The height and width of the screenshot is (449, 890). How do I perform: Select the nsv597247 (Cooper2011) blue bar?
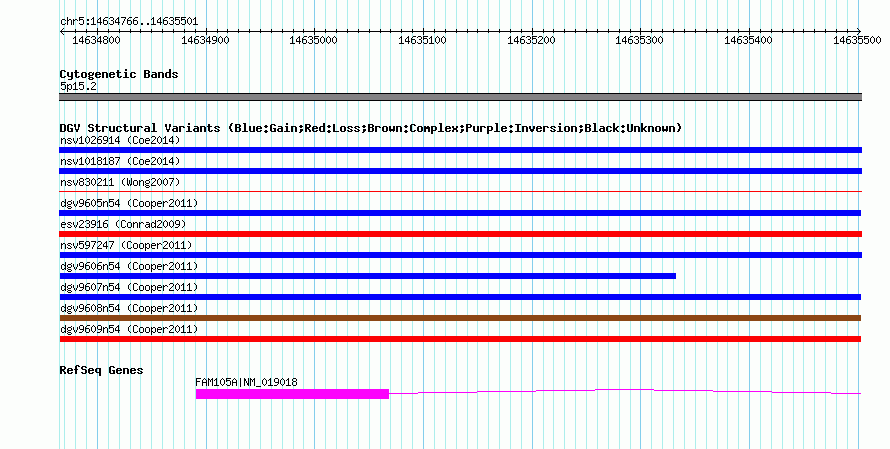(460, 255)
